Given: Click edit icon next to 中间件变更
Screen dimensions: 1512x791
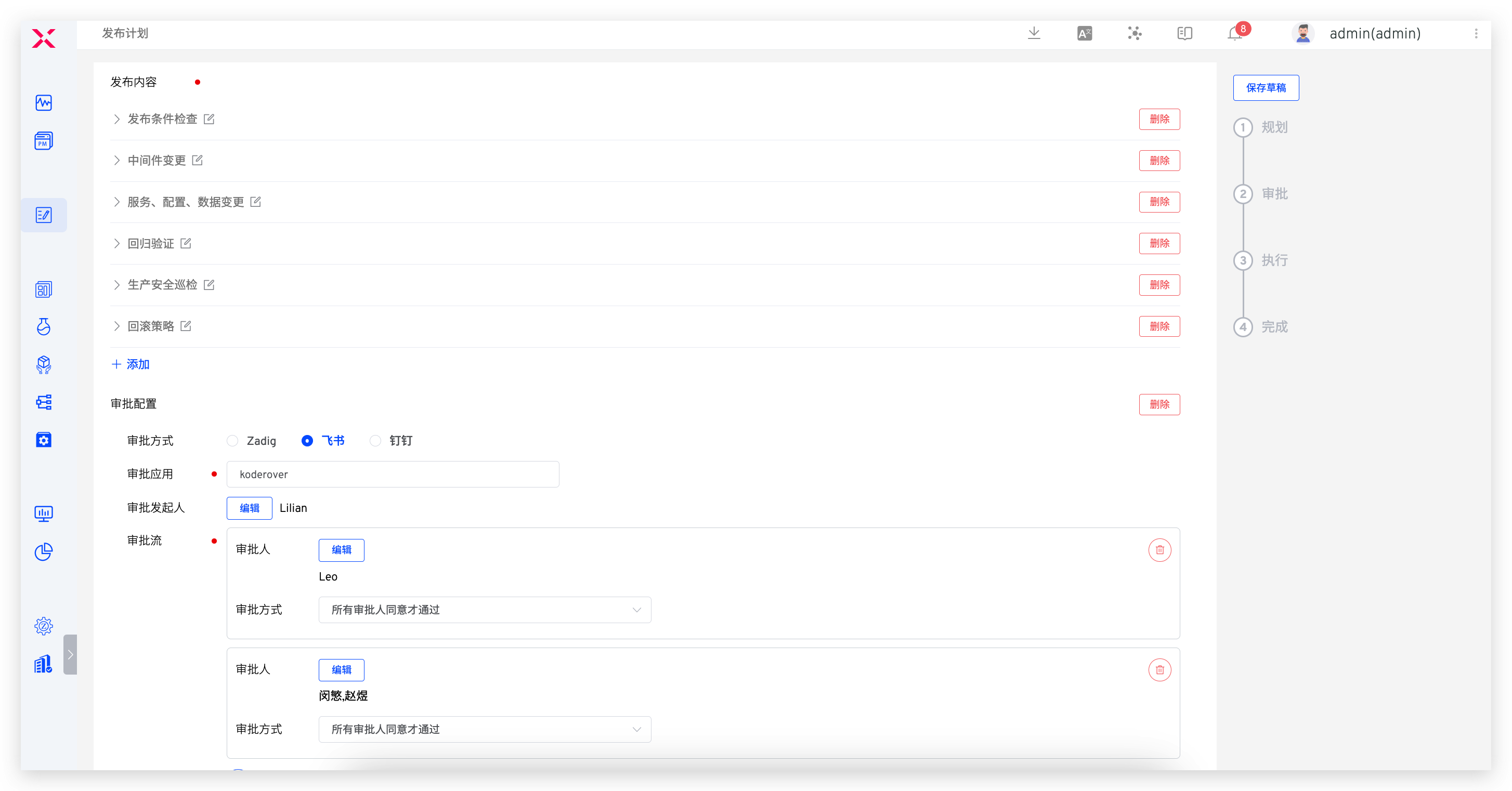Looking at the screenshot, I should [x=198, y=160].
